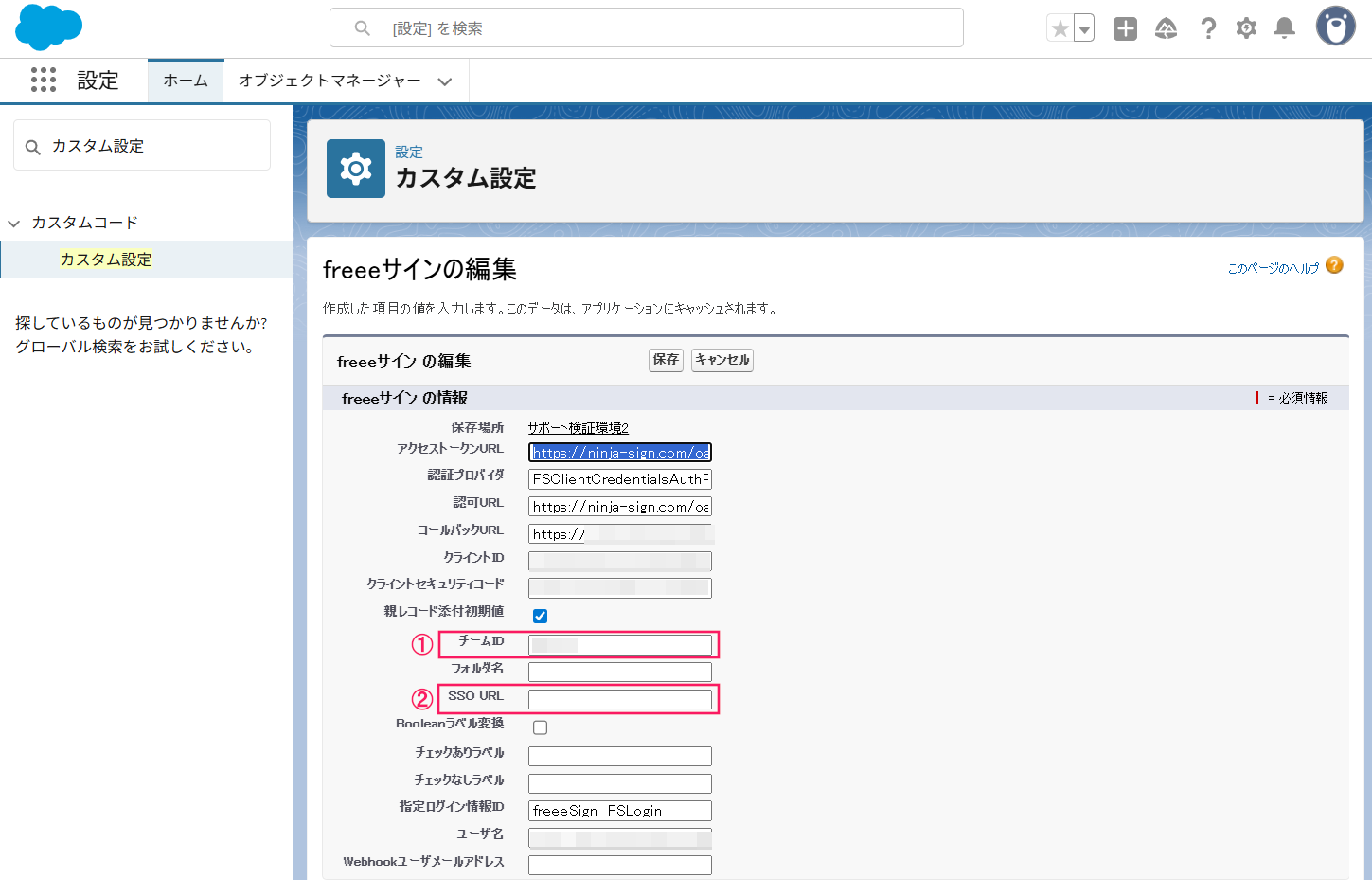The height and width of the screenshot is (880, 1372).
Task: Click the sidebar Quick Find search icon
Action: (33, 147)
